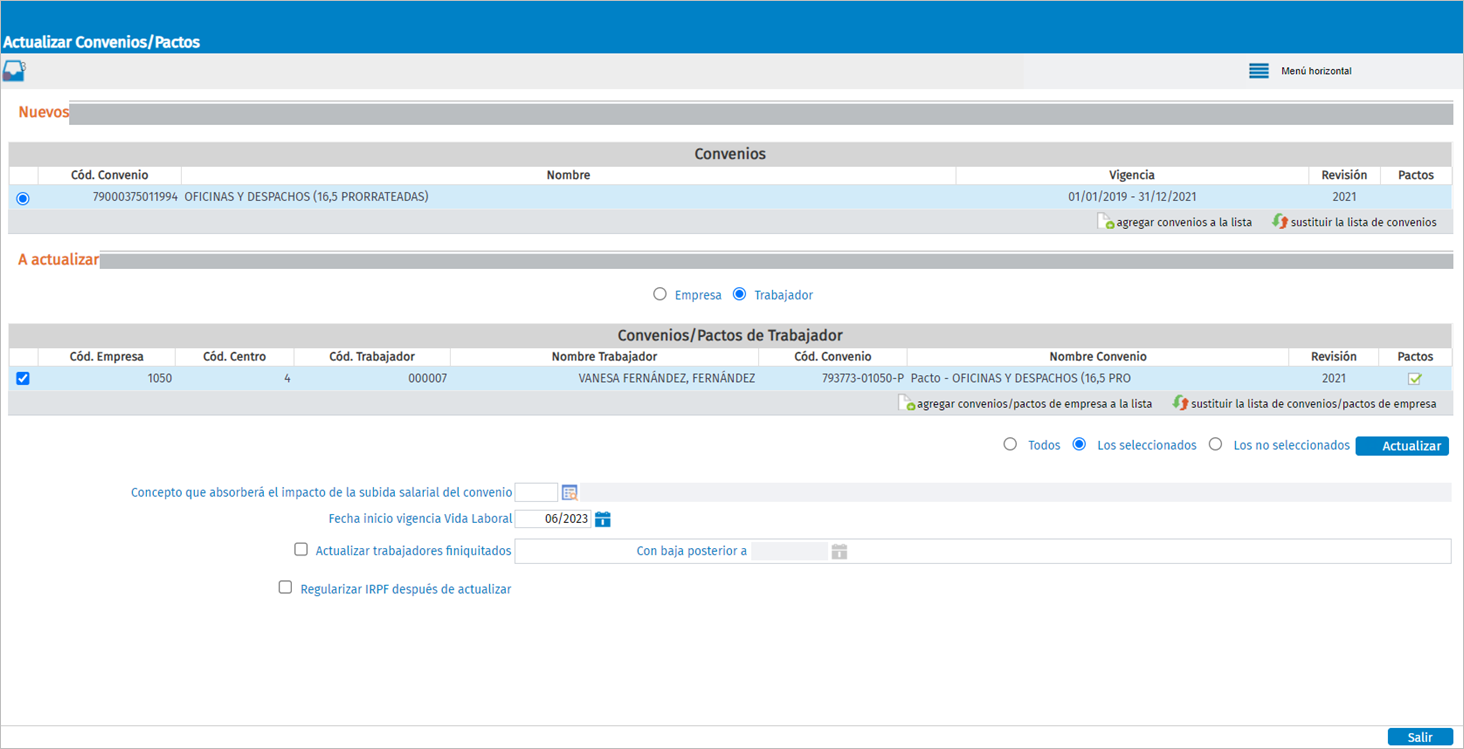Viewport: 1464px width, 749px height.
Task: Enable Regularizar IRPF después de actualizar
Action: coord(285,588)
